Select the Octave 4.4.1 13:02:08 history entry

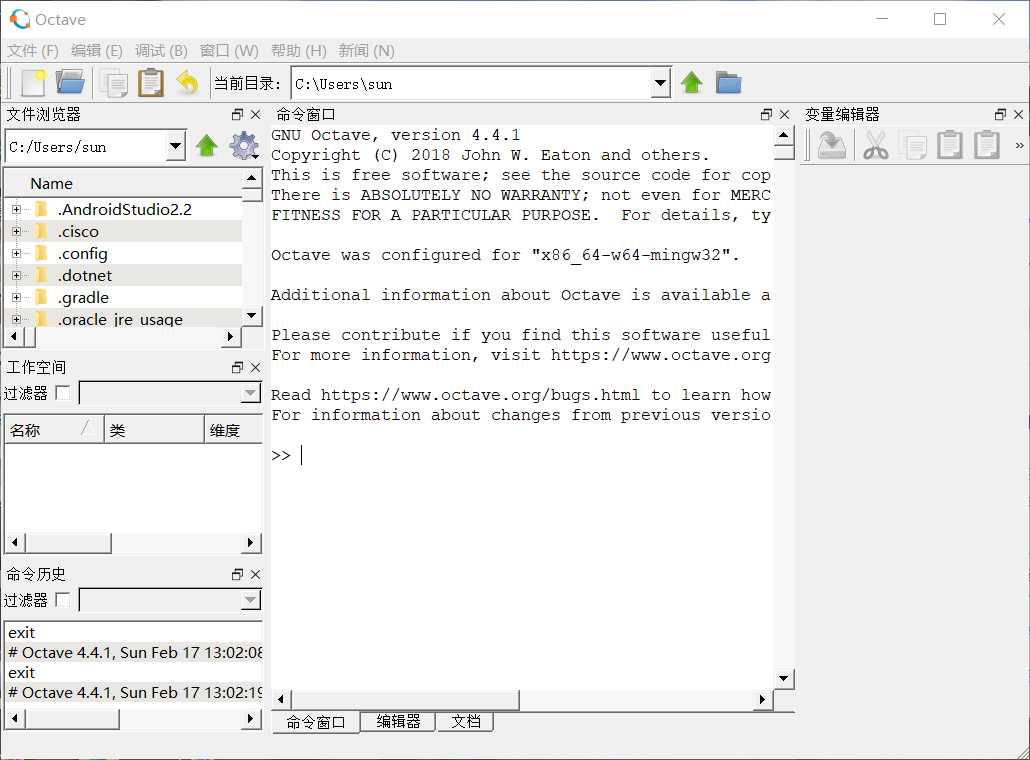134,652
